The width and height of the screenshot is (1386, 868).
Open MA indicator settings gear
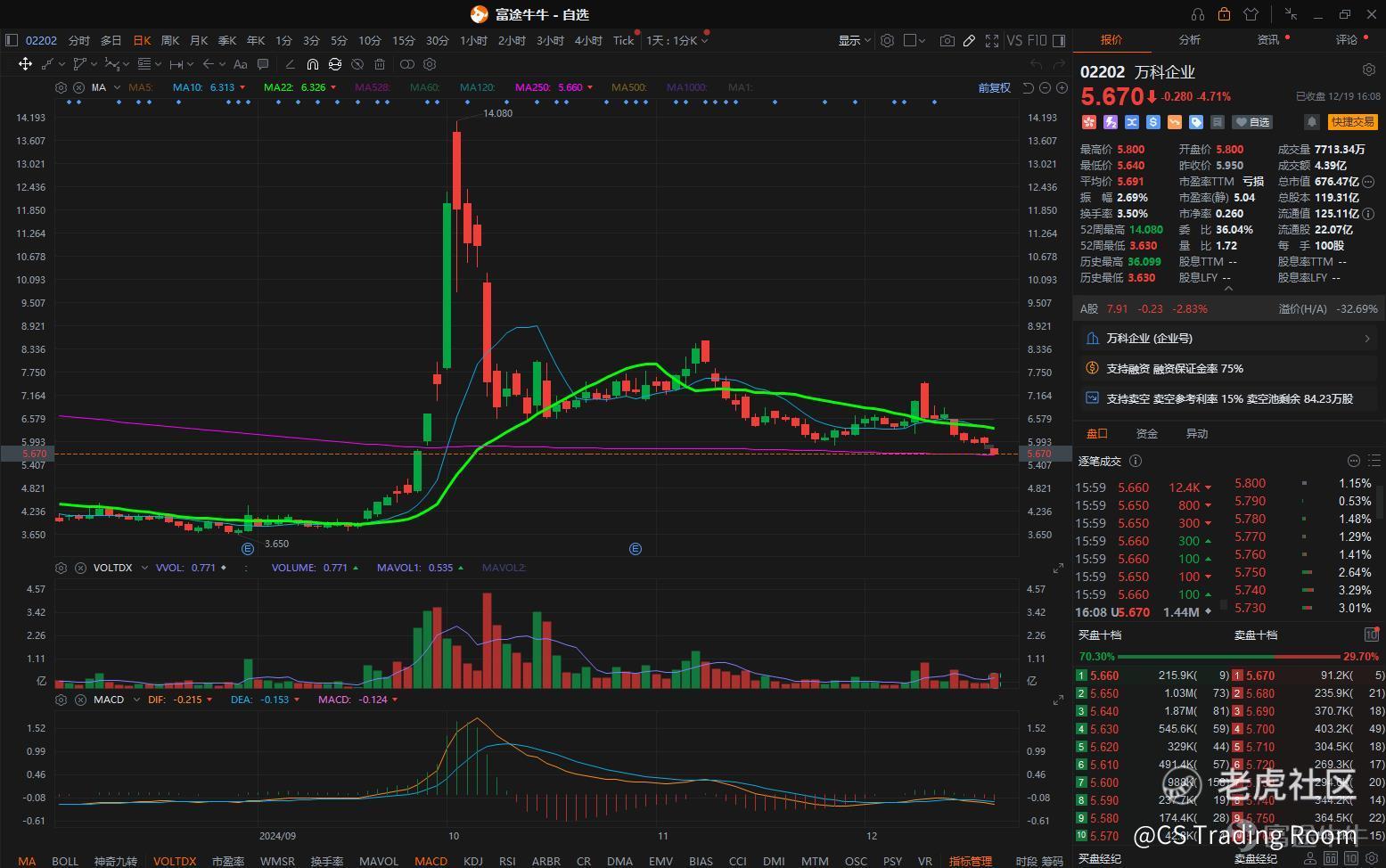pyautogui.click(x=61, y=87)
